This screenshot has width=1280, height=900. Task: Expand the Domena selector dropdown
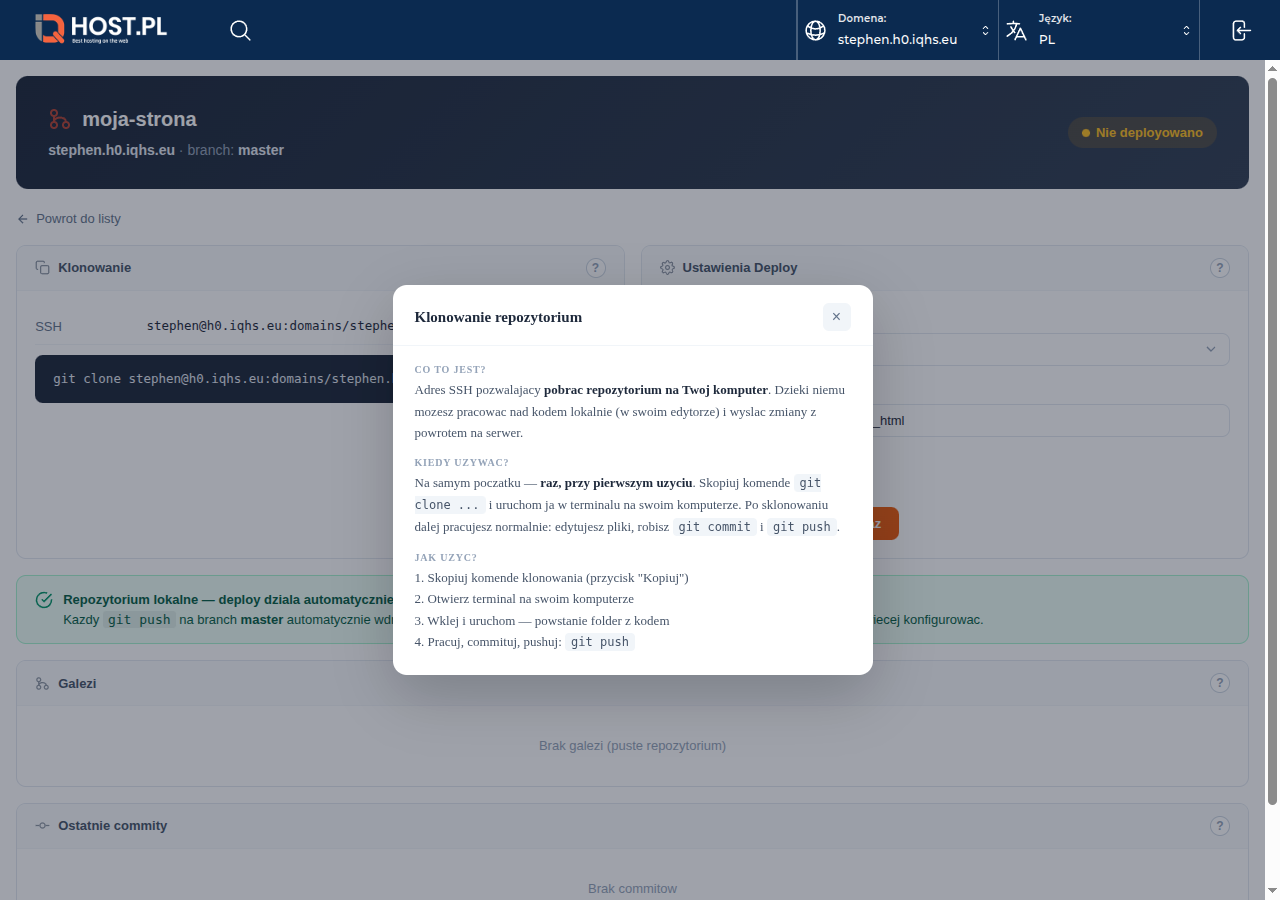pos(985,30)
